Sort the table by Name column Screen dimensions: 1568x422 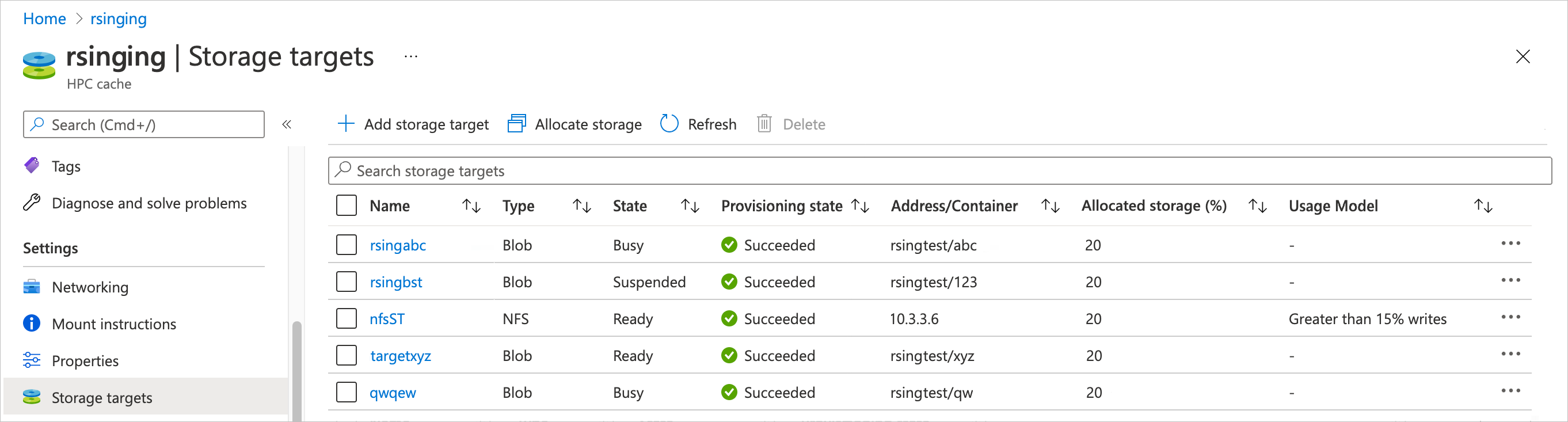tap(471, 206)
